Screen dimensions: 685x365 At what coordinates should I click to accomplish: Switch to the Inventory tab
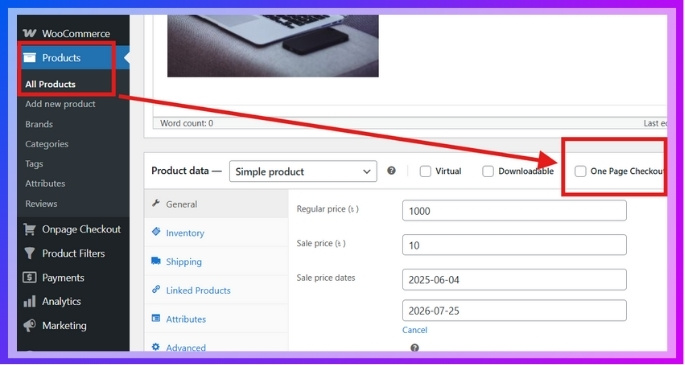click(216, 233)
